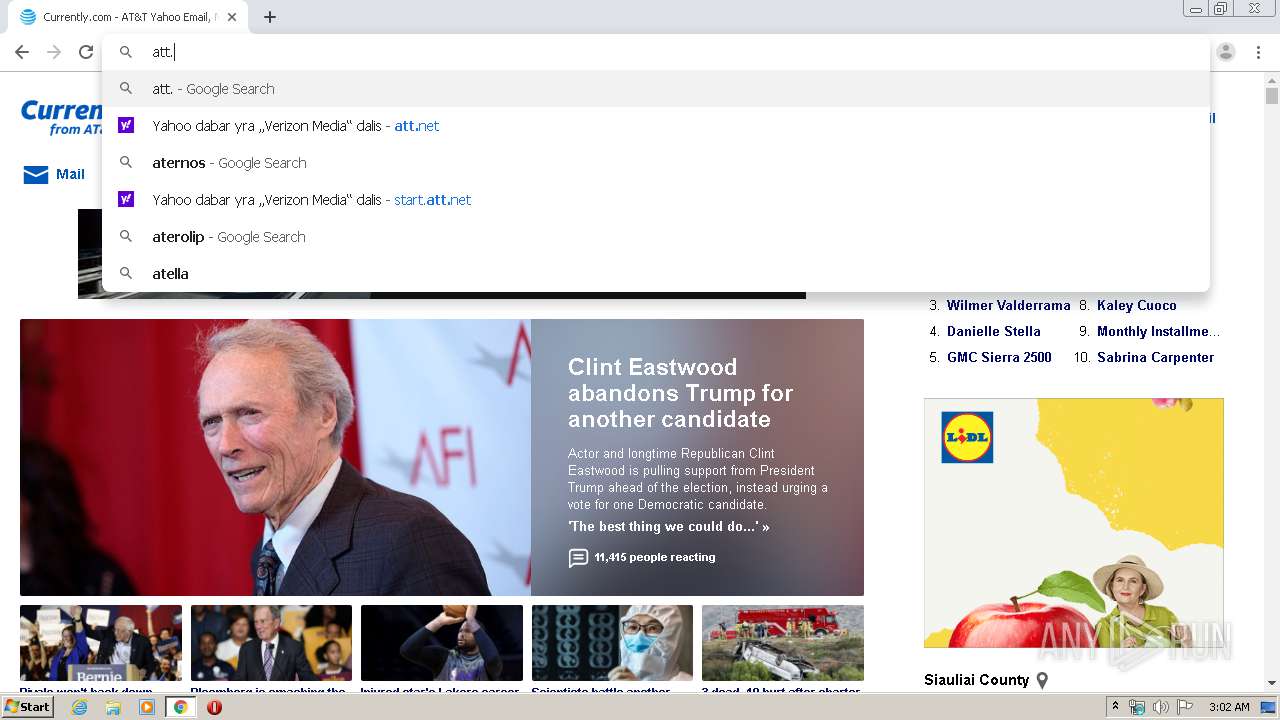Open Windows Media Player from the taskbar
This screenshot has height=720, width=1280.
pos(147,707)
